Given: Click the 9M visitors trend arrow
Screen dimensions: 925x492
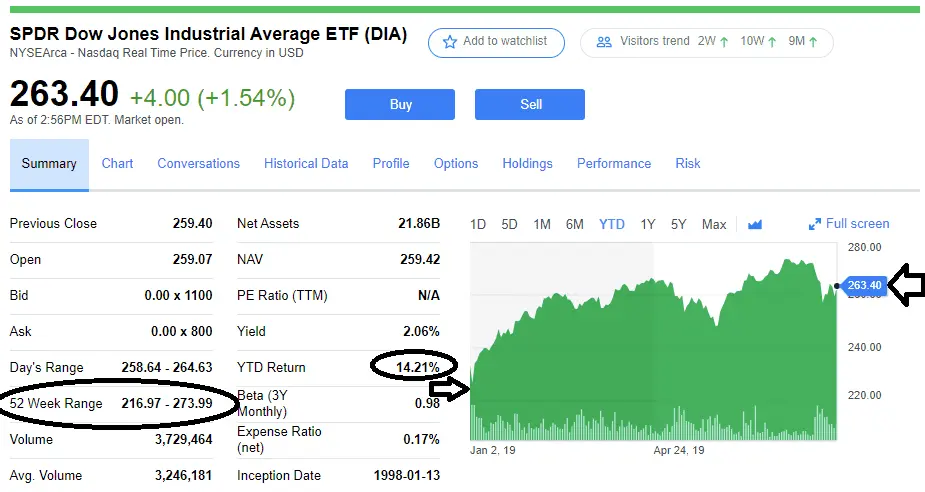Looking at the screenshot, I should tap(813, 42).
